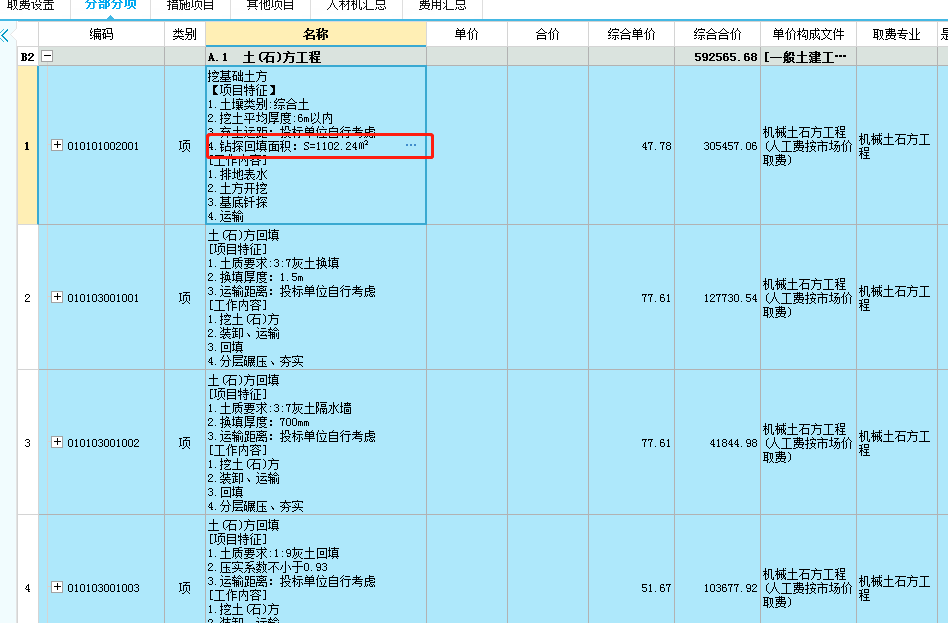Select the B2 row label
This screenshot has width=948, height=623.
27,57
